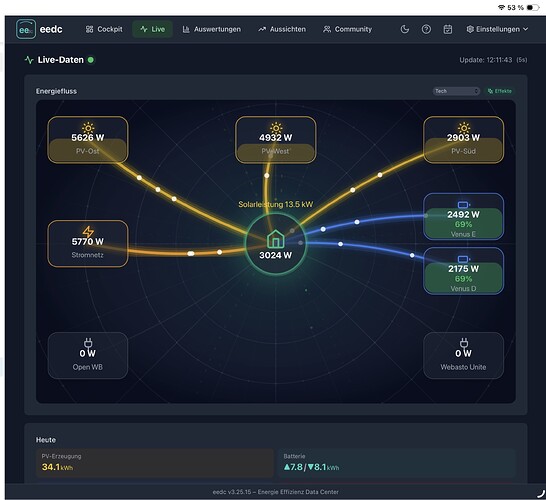546x500 pixels.
Task: Toggle dark mode with the moon icon
Action: point(405,29)
